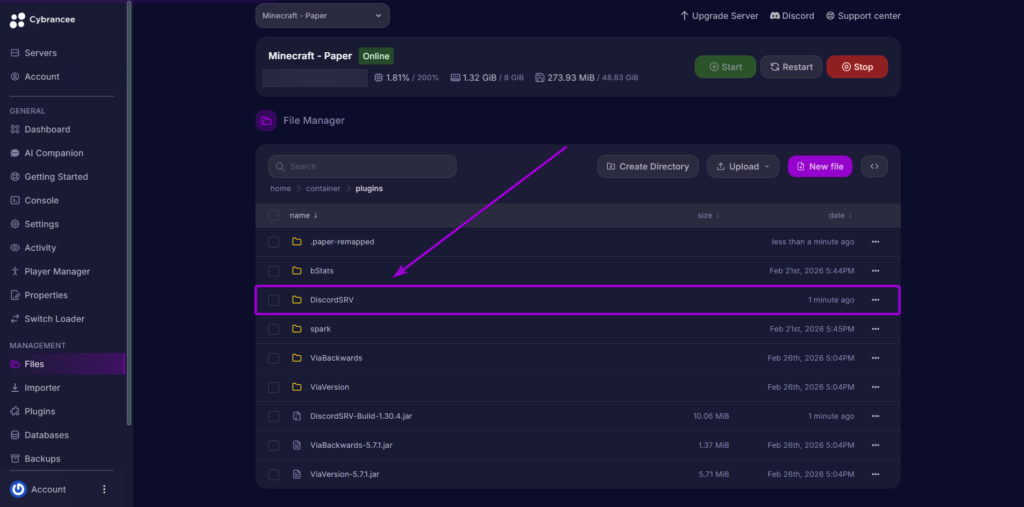Click the Databases icon in sidebar

pyautogui.click(x=15, y=435)
